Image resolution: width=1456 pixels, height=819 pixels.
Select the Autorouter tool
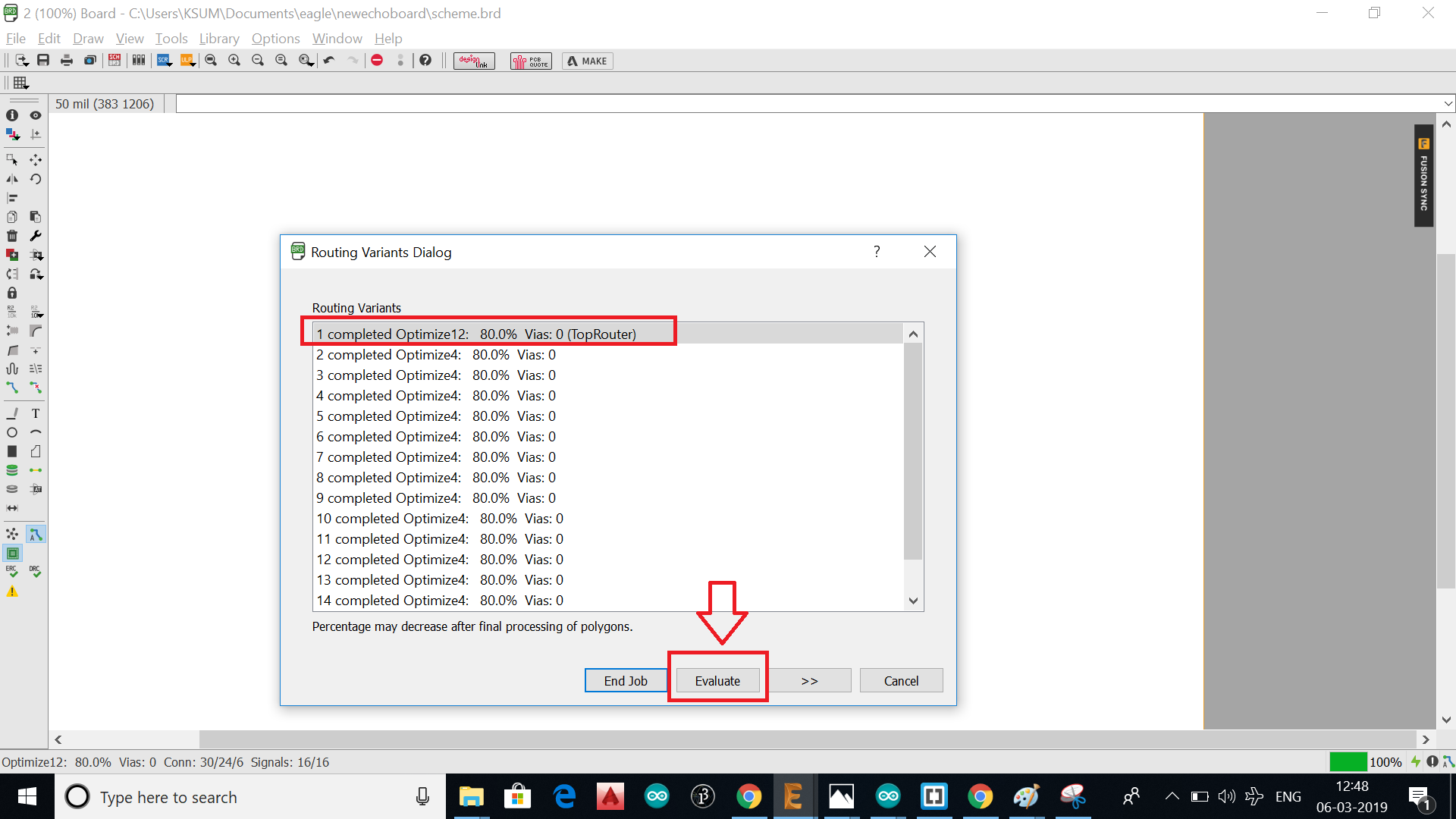pos(35,535)
